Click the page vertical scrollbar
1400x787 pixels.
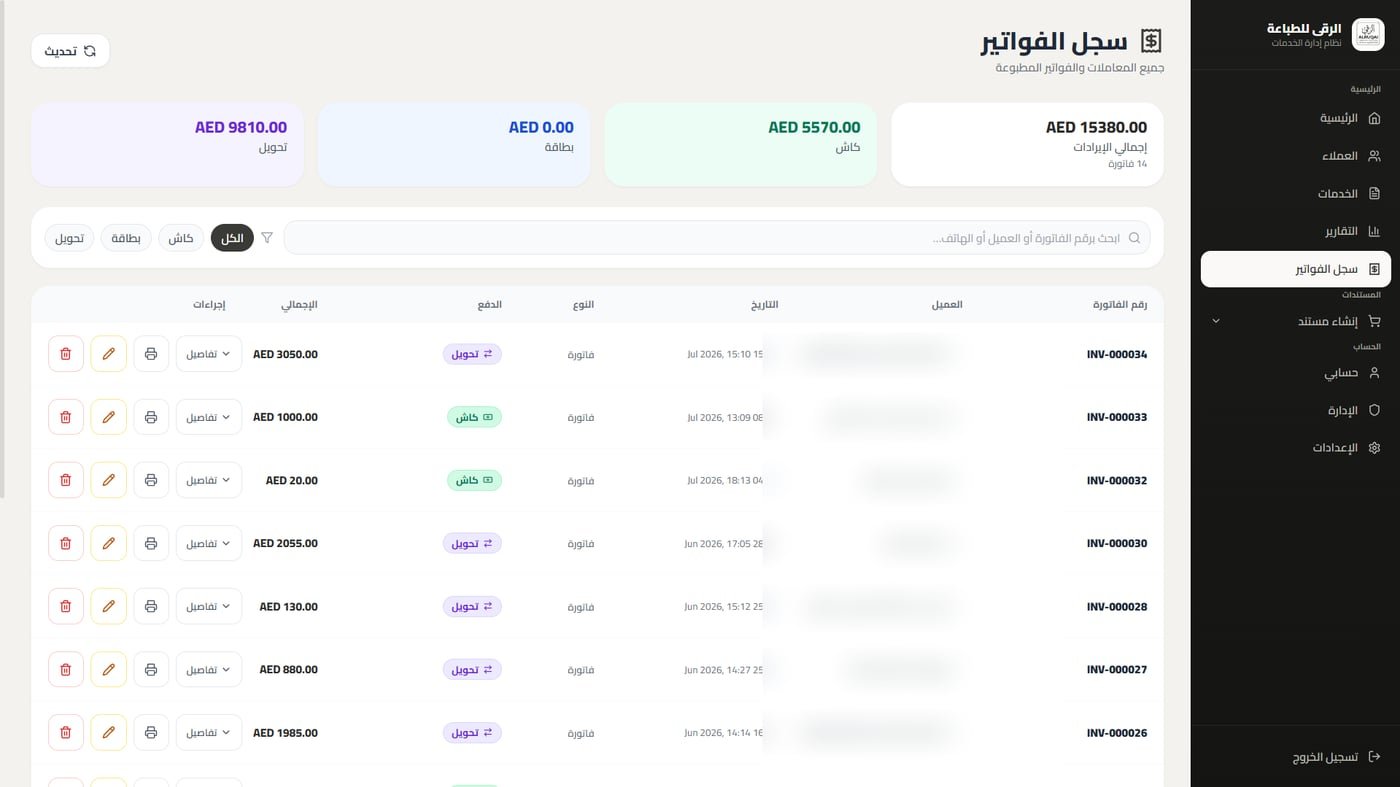click(x=3, y=250)
